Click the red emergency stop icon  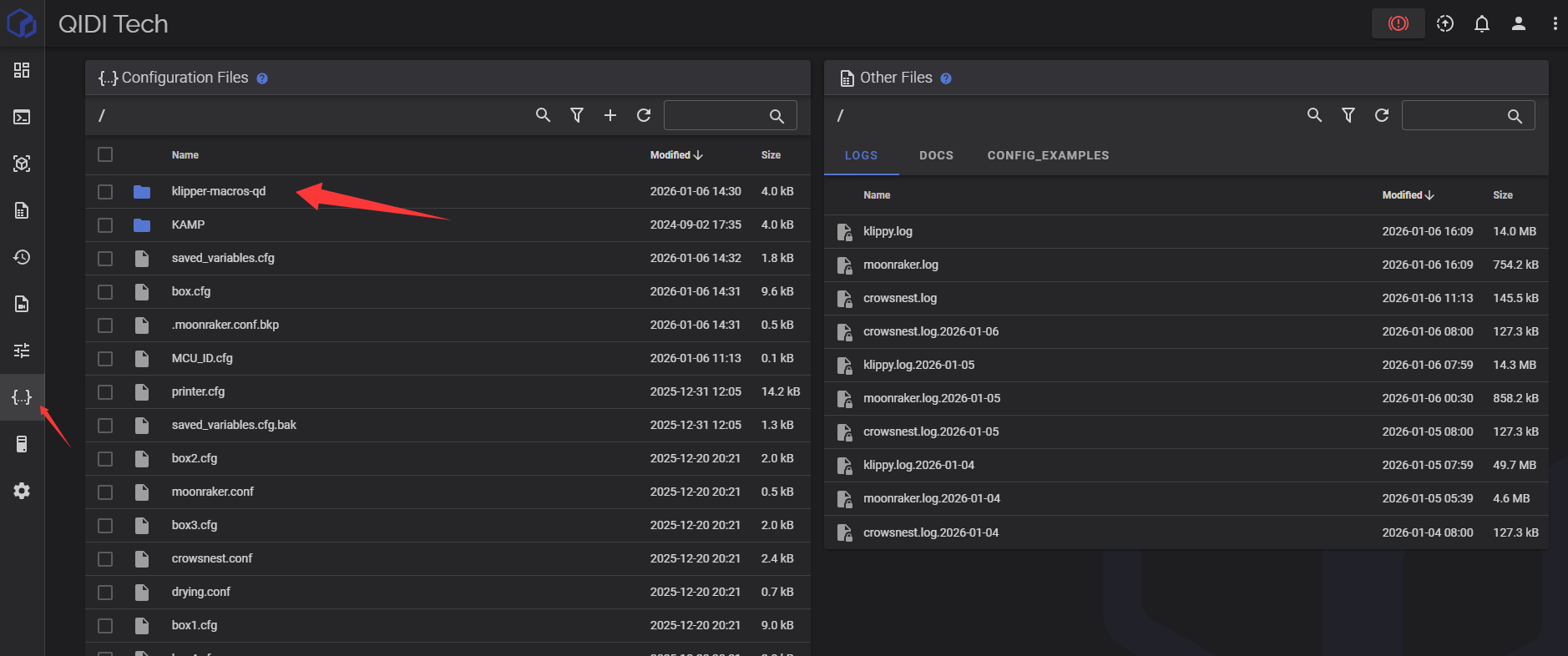tap(1398, 23)
